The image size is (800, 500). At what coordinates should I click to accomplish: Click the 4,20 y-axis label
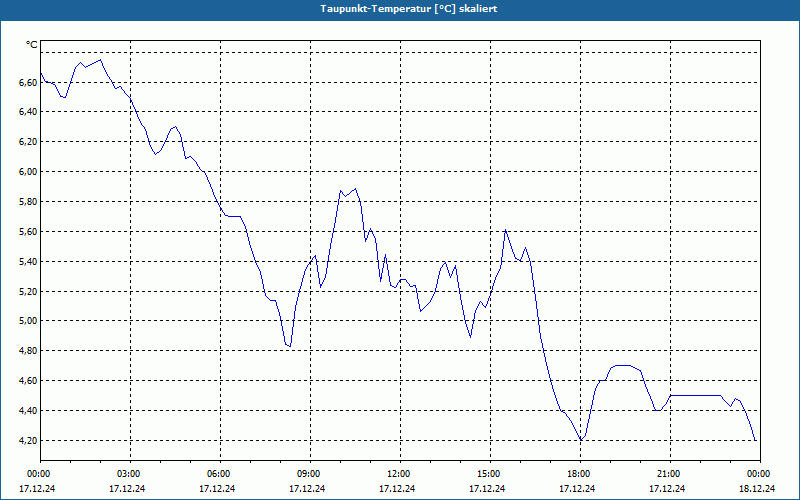tap(29, 440)
